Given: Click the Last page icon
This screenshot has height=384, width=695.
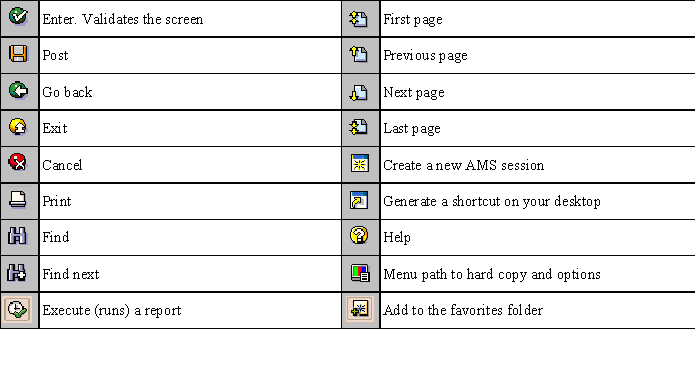Looking at the screenshot, I should (x=359, y=127).
